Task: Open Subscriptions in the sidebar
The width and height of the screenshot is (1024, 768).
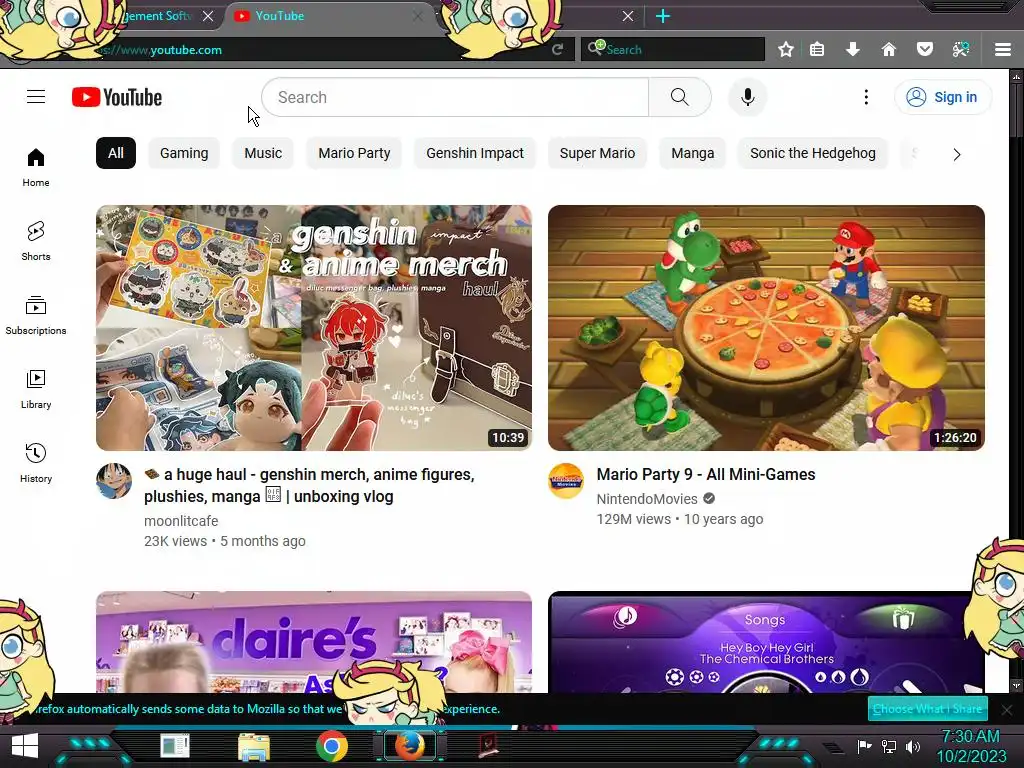Action: pyautogui.click(x=36, y=315)
